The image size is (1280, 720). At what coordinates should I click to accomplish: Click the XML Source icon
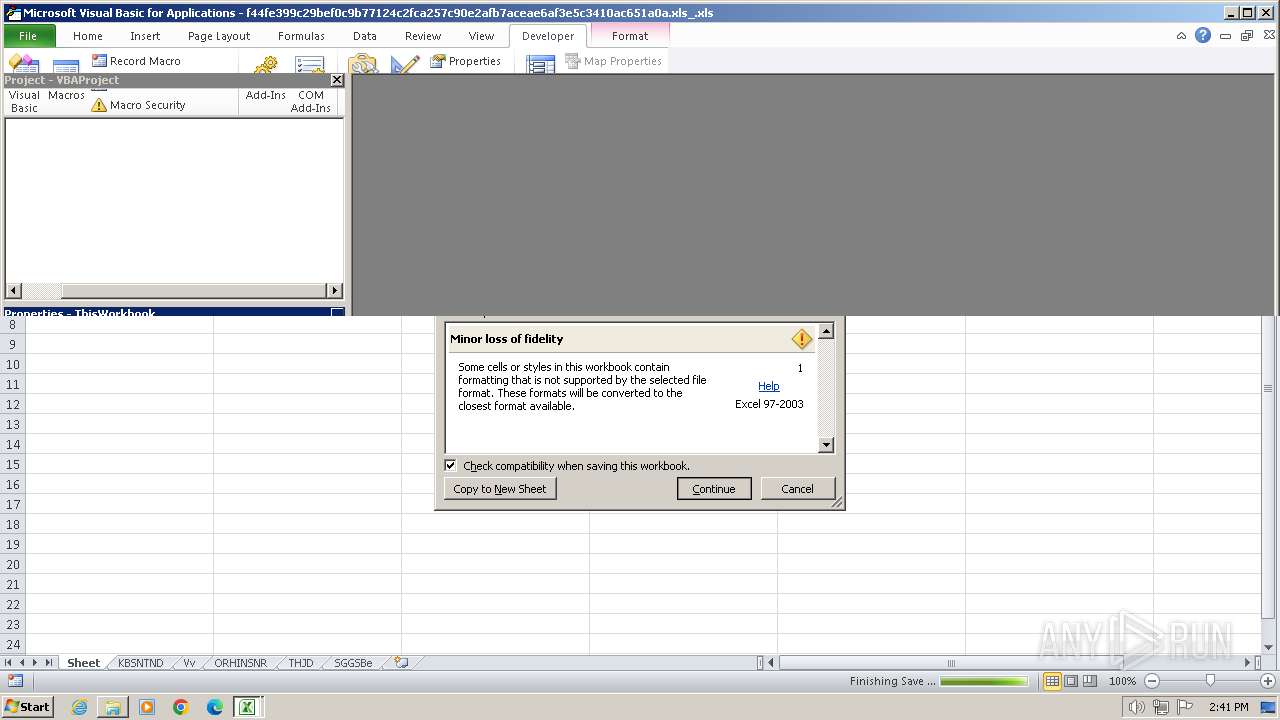[540, 64]
